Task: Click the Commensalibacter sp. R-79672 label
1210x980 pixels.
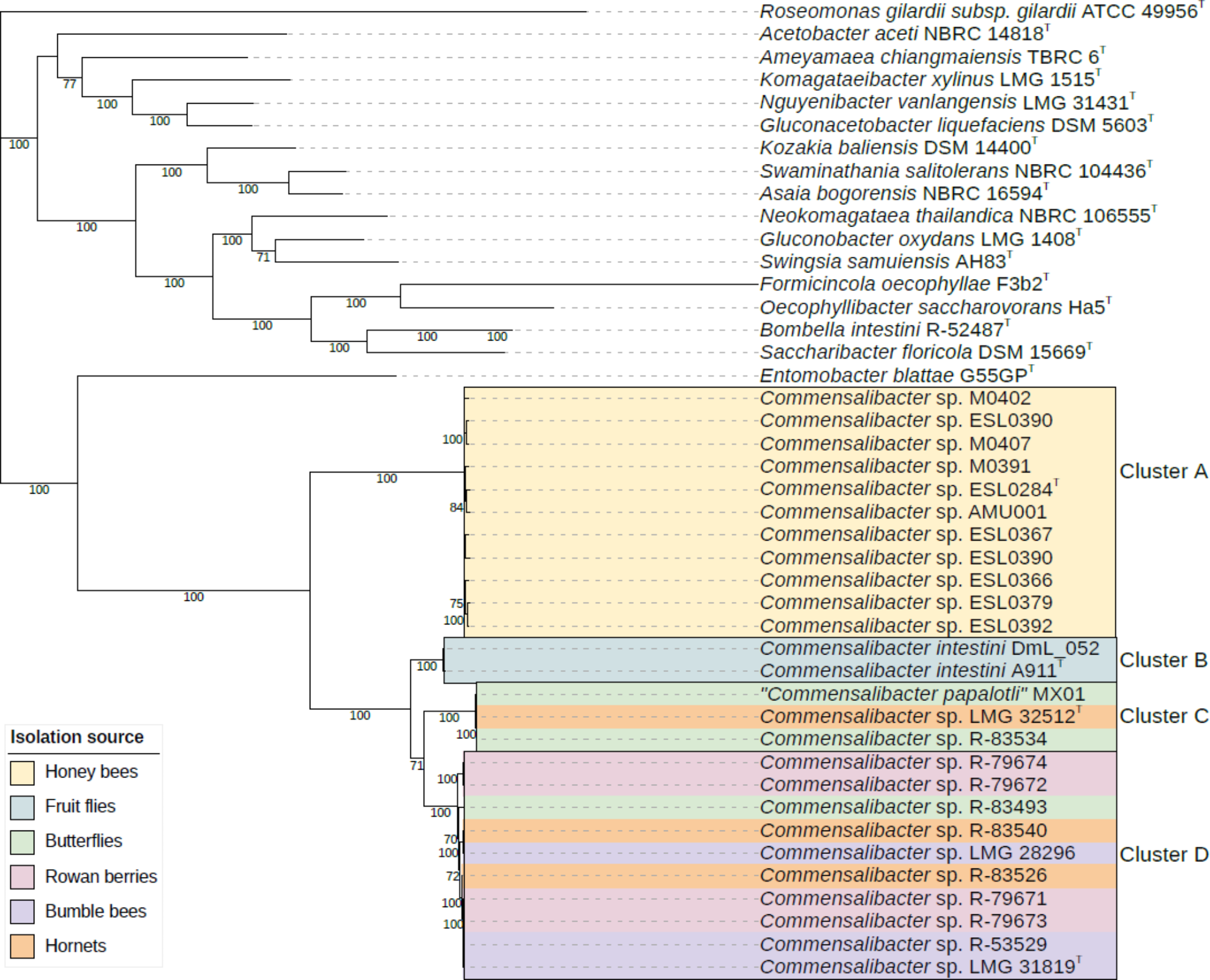Action: pos(903,784)
